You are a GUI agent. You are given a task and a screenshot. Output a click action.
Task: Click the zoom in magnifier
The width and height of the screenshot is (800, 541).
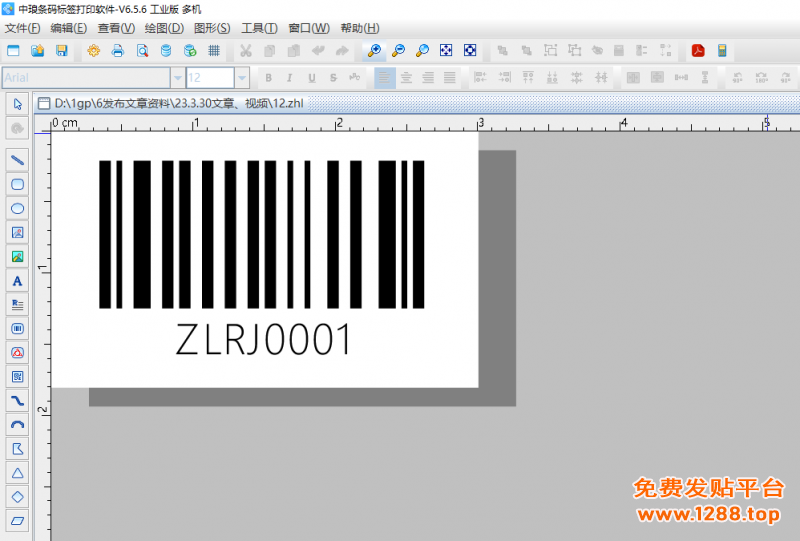[374, 51]
